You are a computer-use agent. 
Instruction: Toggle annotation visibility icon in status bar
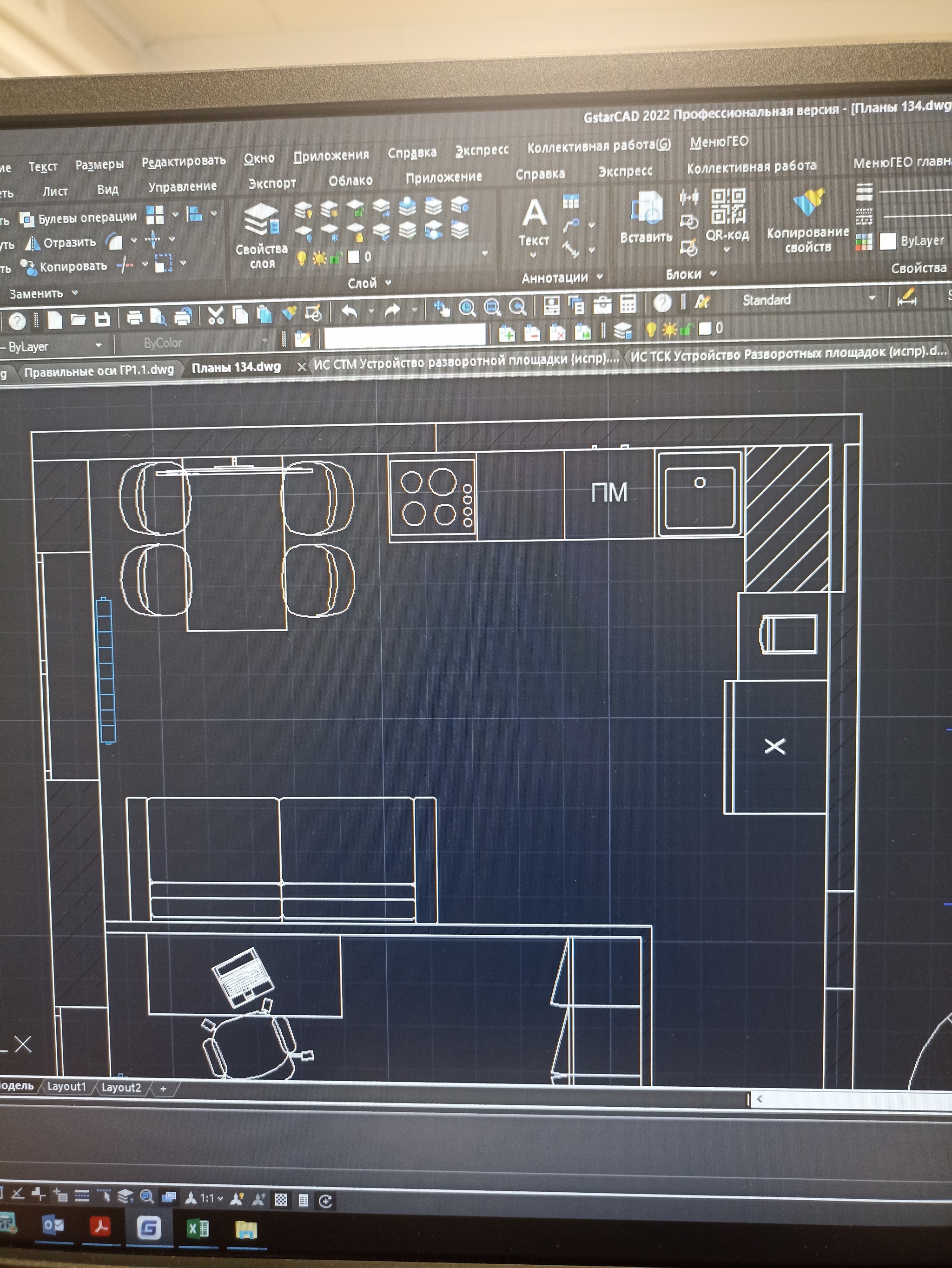coord(236,1199)
